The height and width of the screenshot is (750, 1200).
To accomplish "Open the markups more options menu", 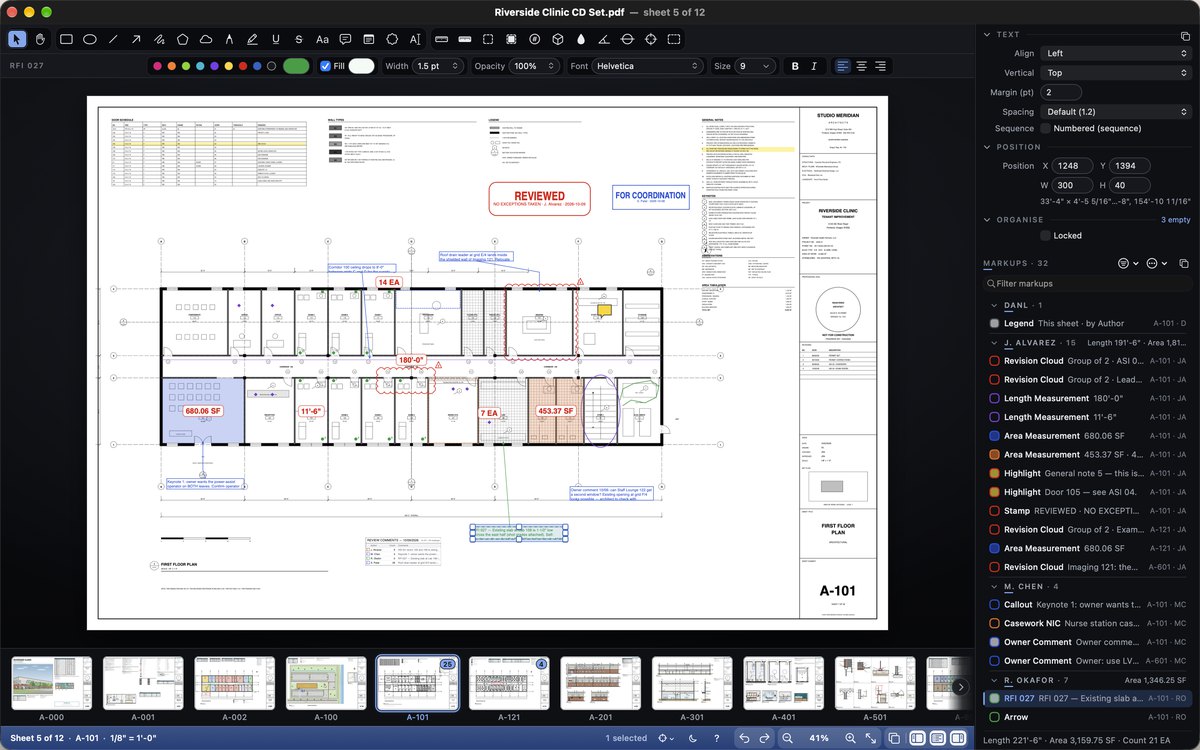I will pos(1155,263).
